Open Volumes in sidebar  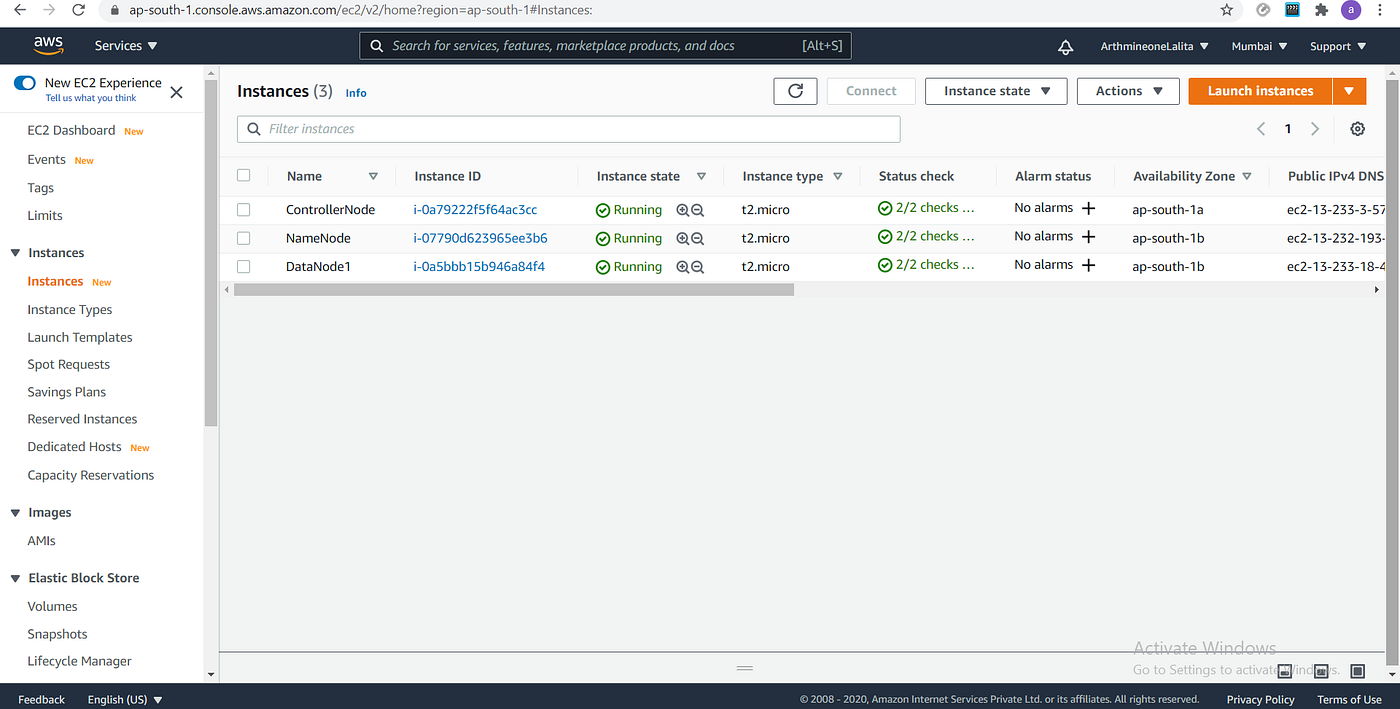(52, 607)
